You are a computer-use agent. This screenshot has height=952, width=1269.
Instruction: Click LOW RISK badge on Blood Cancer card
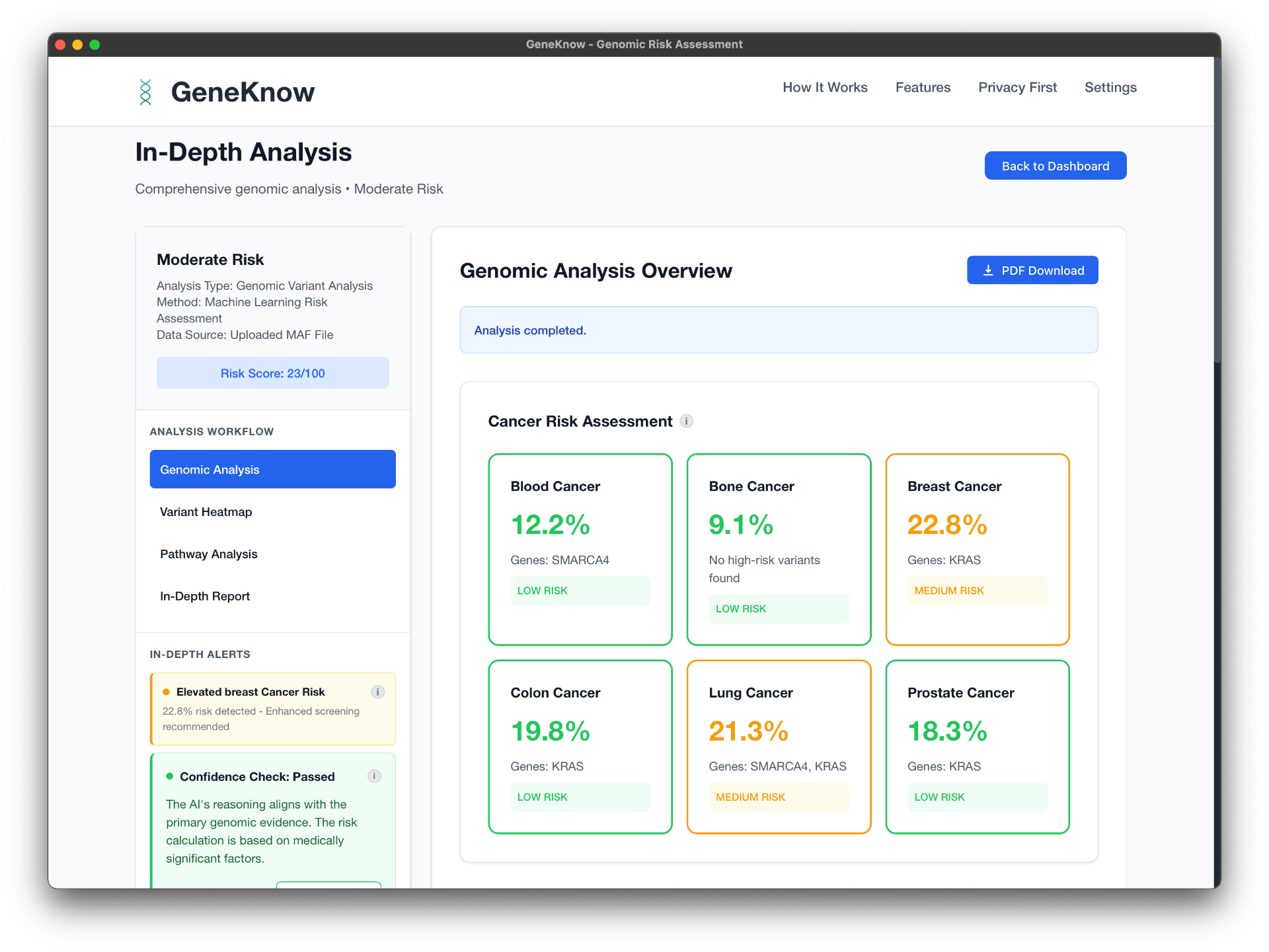click(x=580, y=591)
